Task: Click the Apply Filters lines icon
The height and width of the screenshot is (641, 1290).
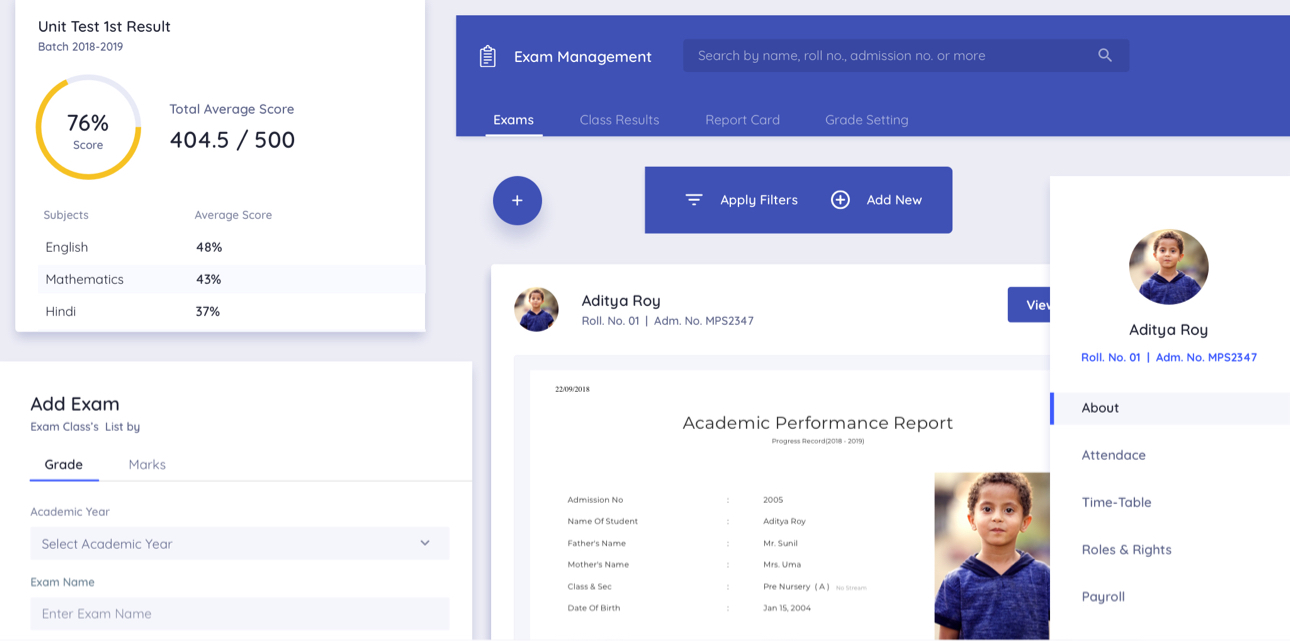Action: pos(694,200)
